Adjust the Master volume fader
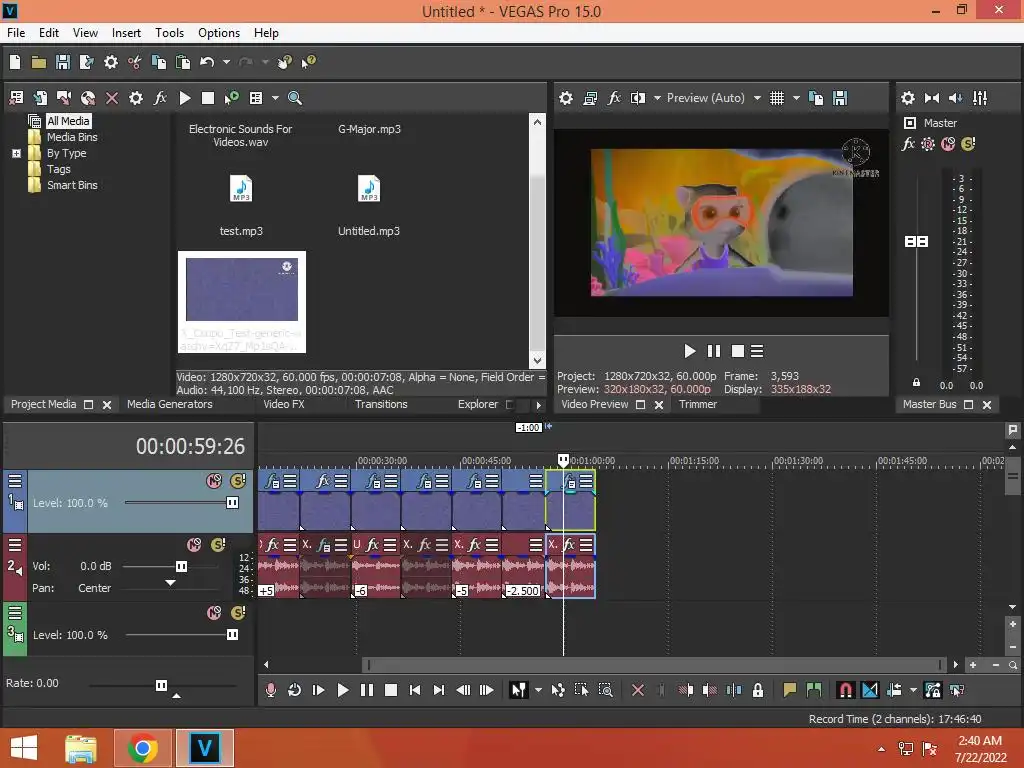1024x768 pixels. [916, 242]
